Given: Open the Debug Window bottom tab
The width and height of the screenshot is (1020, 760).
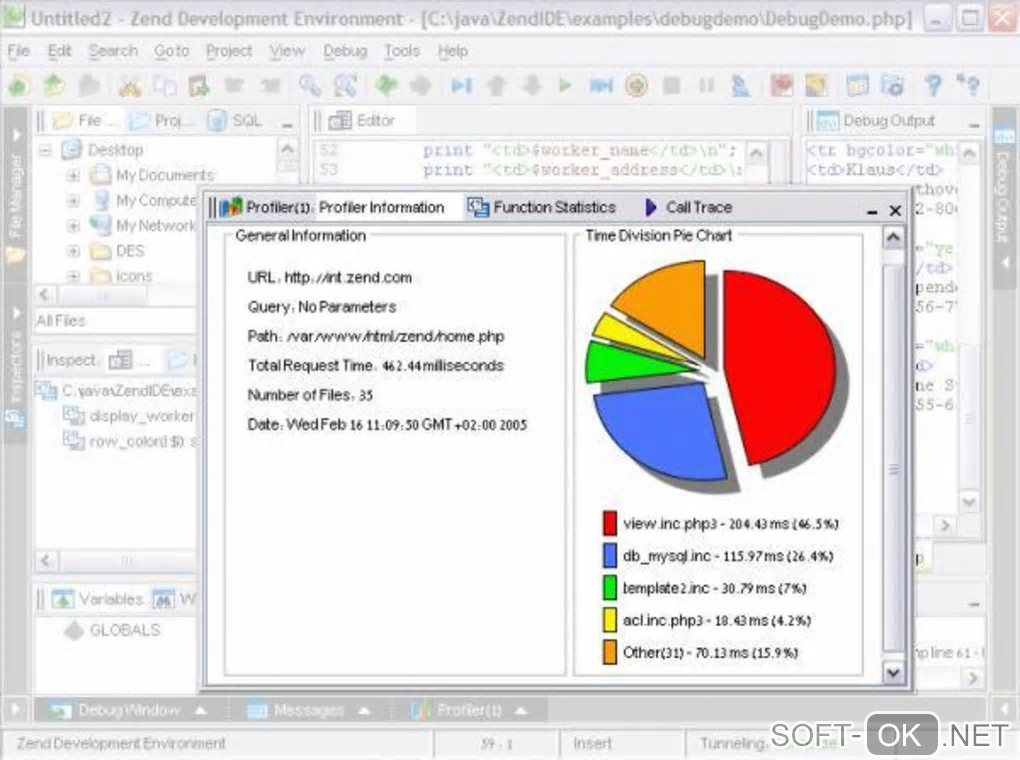Looking at the screenshot, I should coord(128,711).
